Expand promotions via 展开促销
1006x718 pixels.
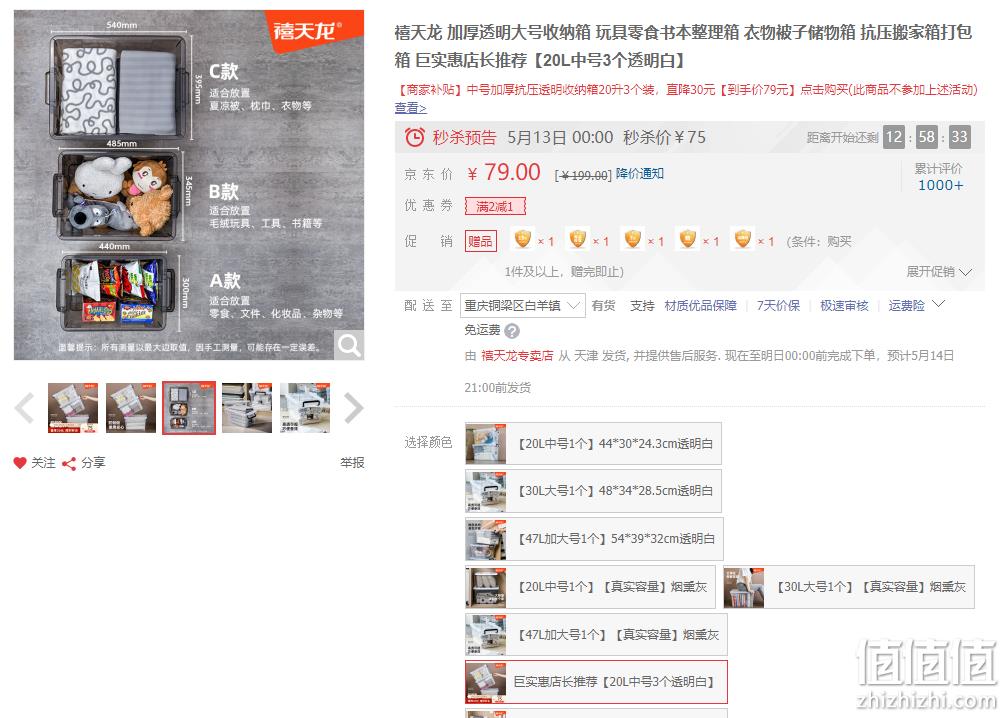[x=939, y=271]
